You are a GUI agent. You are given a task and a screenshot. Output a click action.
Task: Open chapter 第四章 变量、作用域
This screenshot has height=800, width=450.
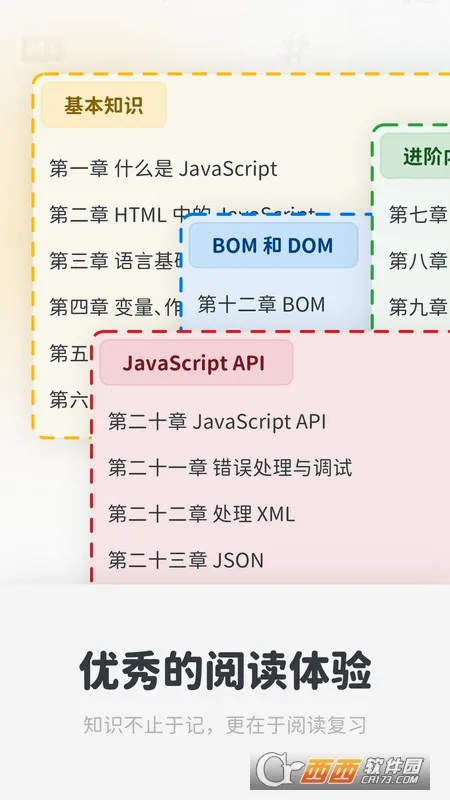click(115, 307)
